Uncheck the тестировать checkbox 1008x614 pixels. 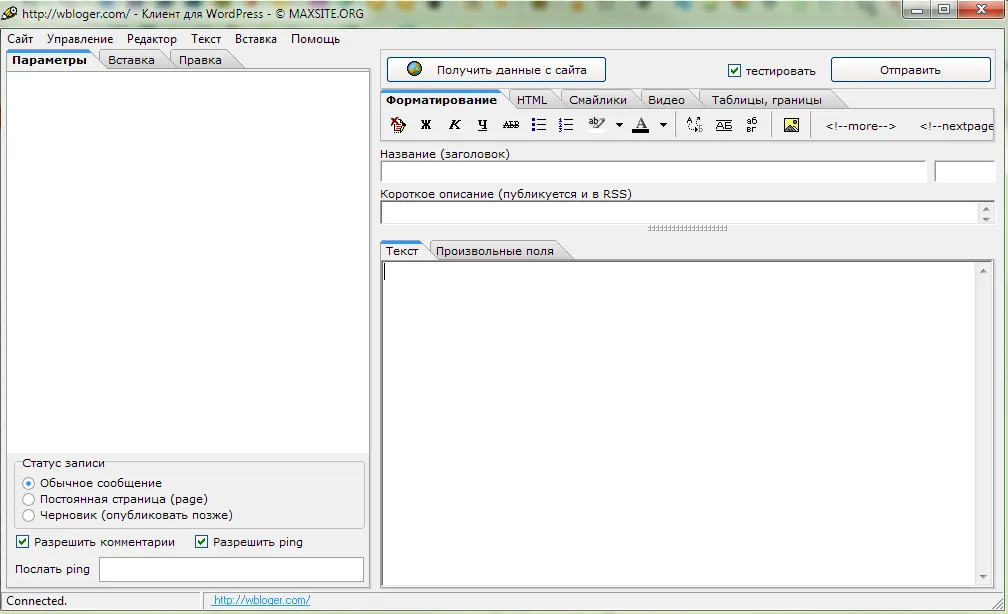(734, 71)
